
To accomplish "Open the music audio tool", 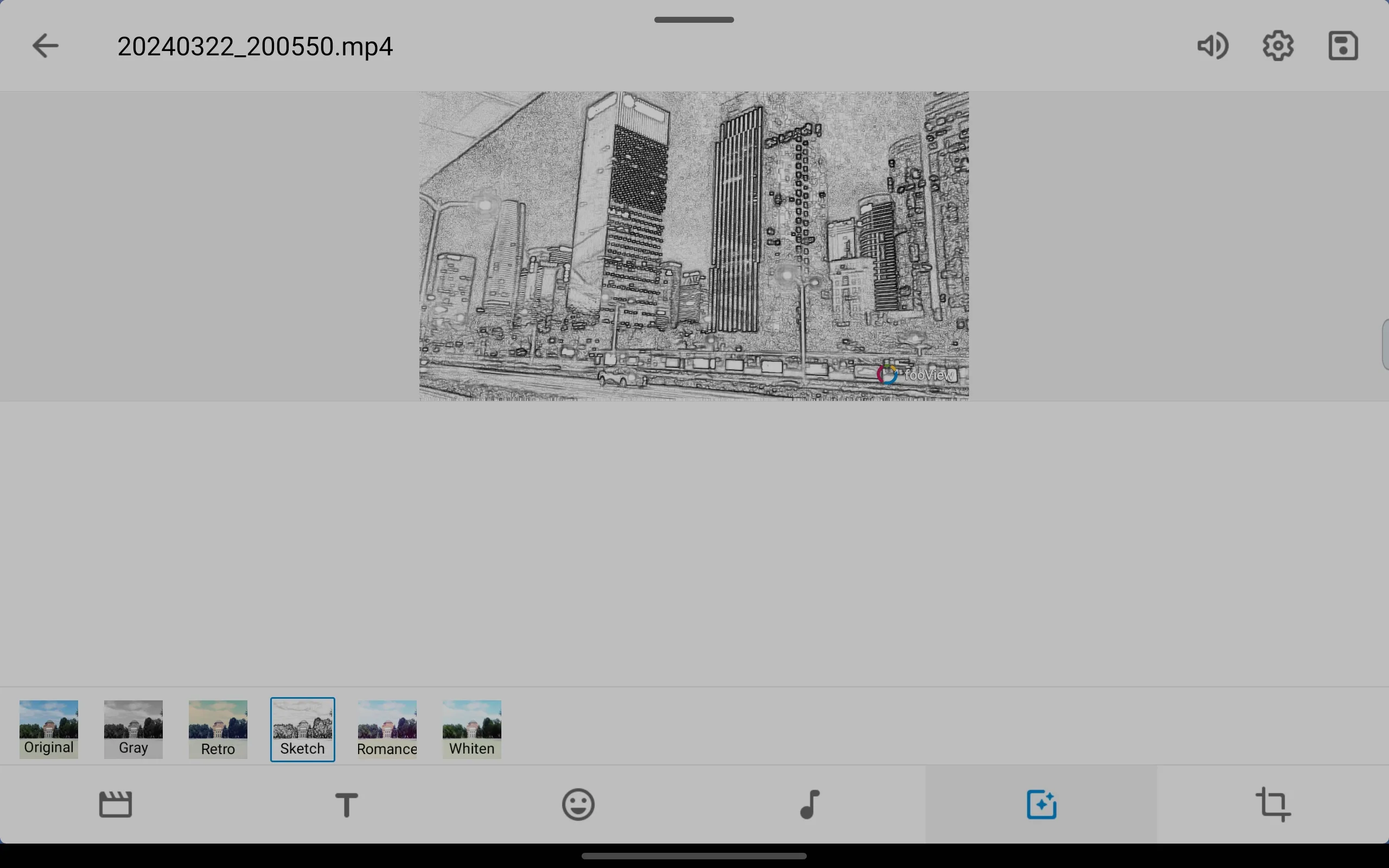I will [x=809, y=804].
